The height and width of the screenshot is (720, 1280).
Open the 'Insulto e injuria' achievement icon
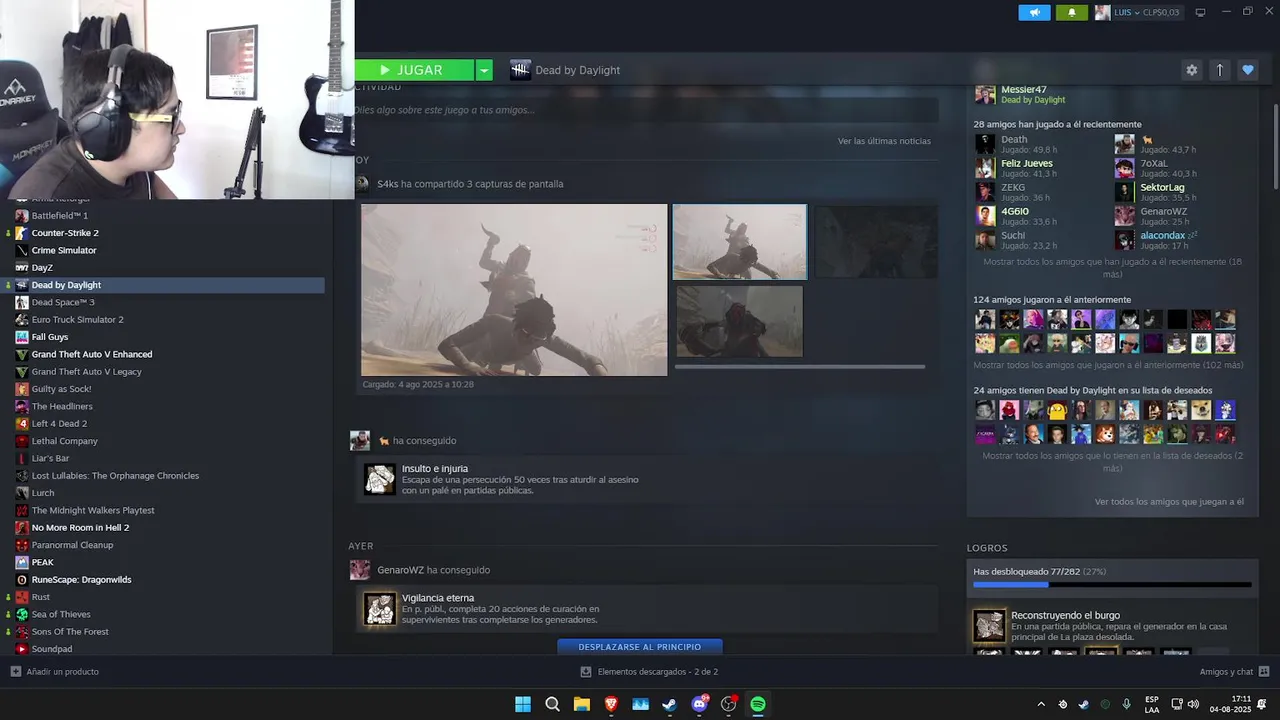pos(380,479)
